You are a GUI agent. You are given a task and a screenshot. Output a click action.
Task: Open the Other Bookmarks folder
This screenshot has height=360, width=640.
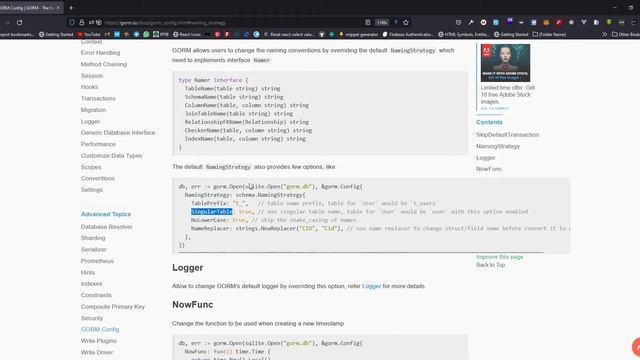click(x=626, y=34)
